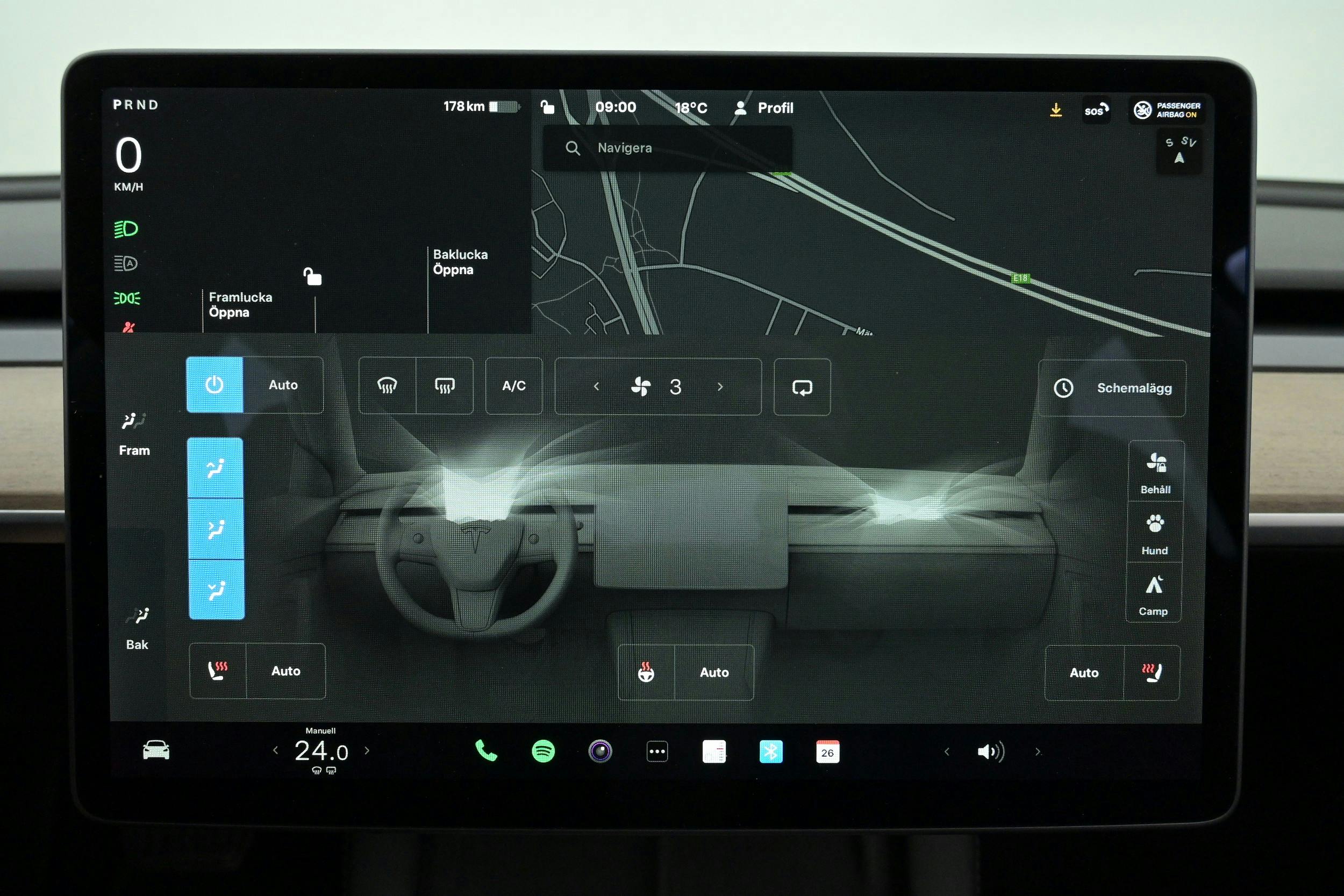Open the front trunk via Framlucka Öppna

(x=240, y=305)
